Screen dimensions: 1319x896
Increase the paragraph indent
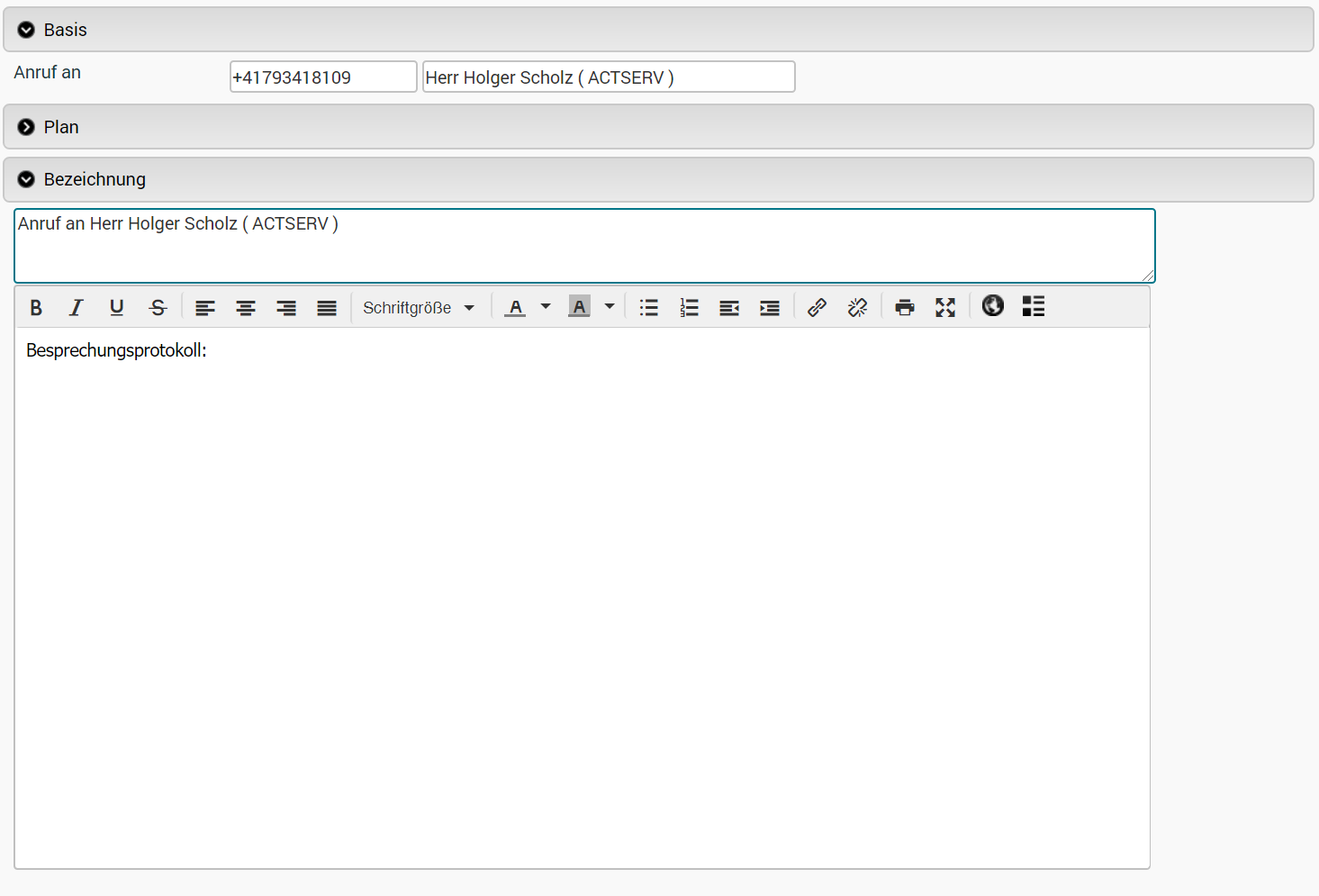point(770,308)
